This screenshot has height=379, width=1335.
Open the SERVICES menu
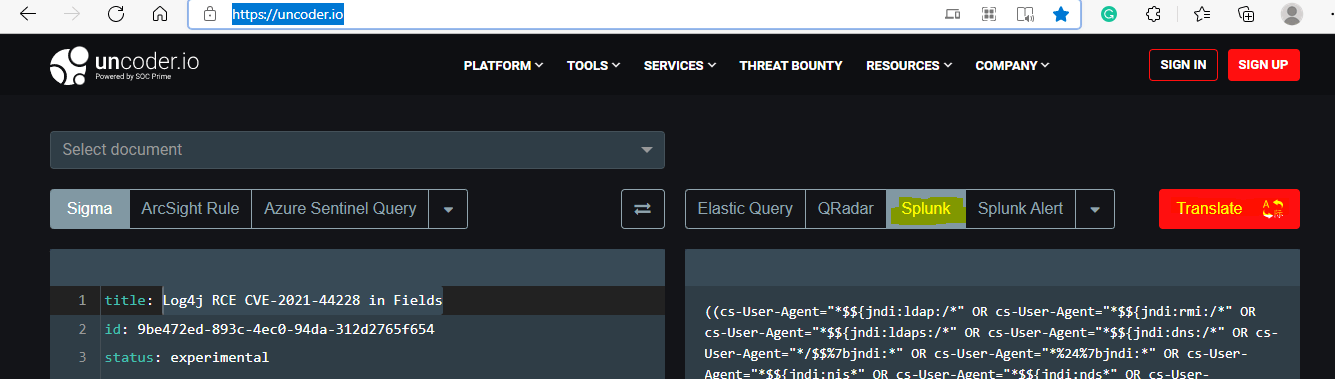point(680,66)
